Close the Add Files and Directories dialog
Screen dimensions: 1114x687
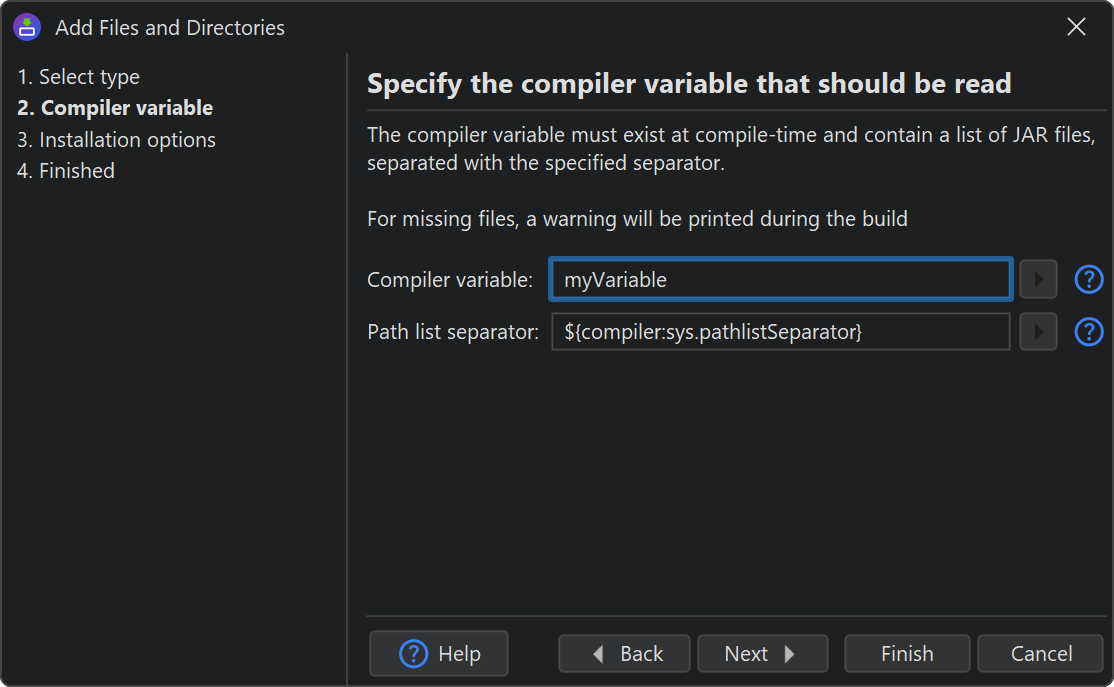coord(1076,27)
